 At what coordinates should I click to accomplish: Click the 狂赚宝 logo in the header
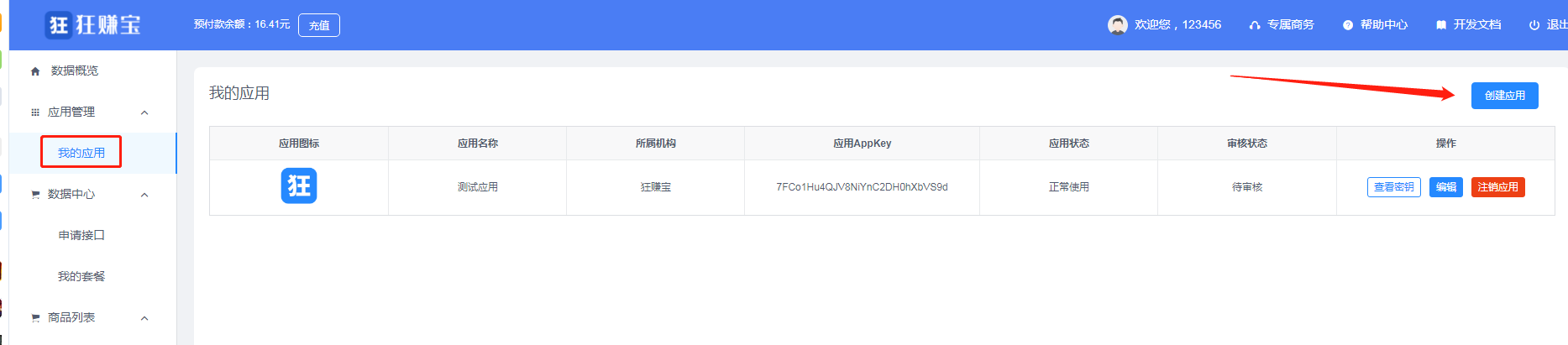[92, 25]
